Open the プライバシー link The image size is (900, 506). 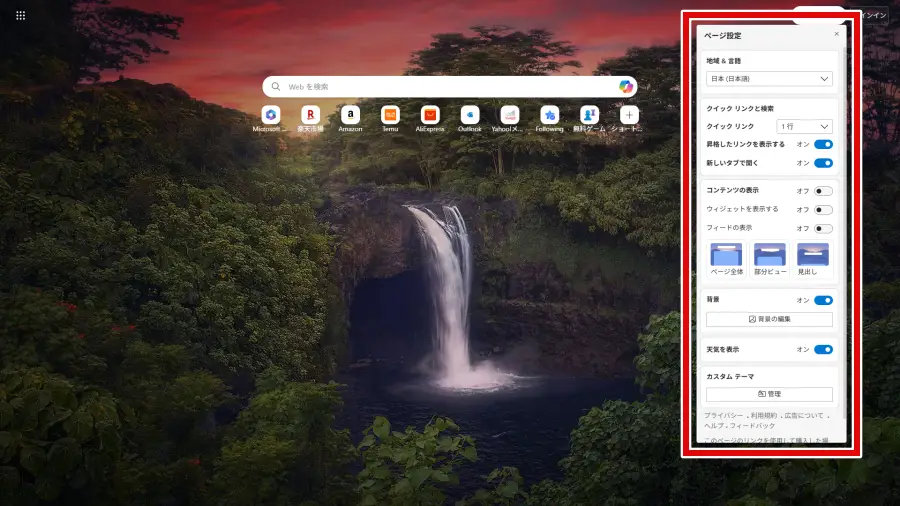[x=724, y=415]
